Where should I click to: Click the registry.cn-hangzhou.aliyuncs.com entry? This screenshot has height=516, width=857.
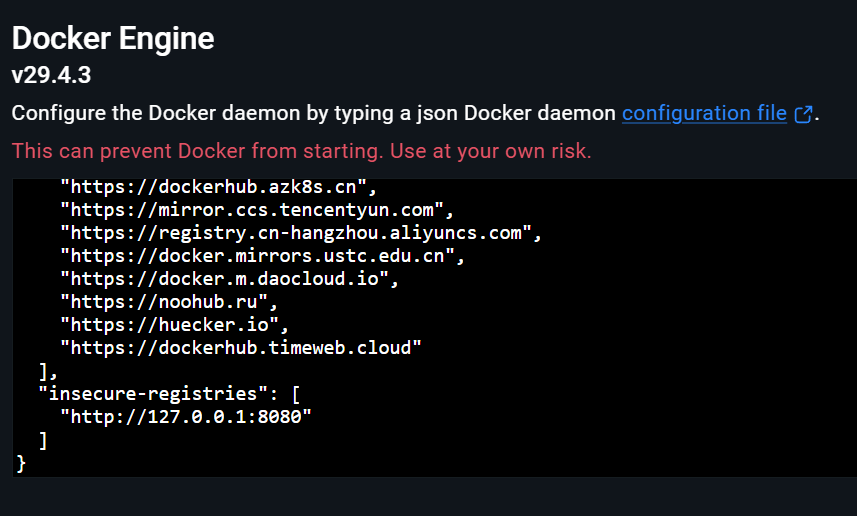301,233
